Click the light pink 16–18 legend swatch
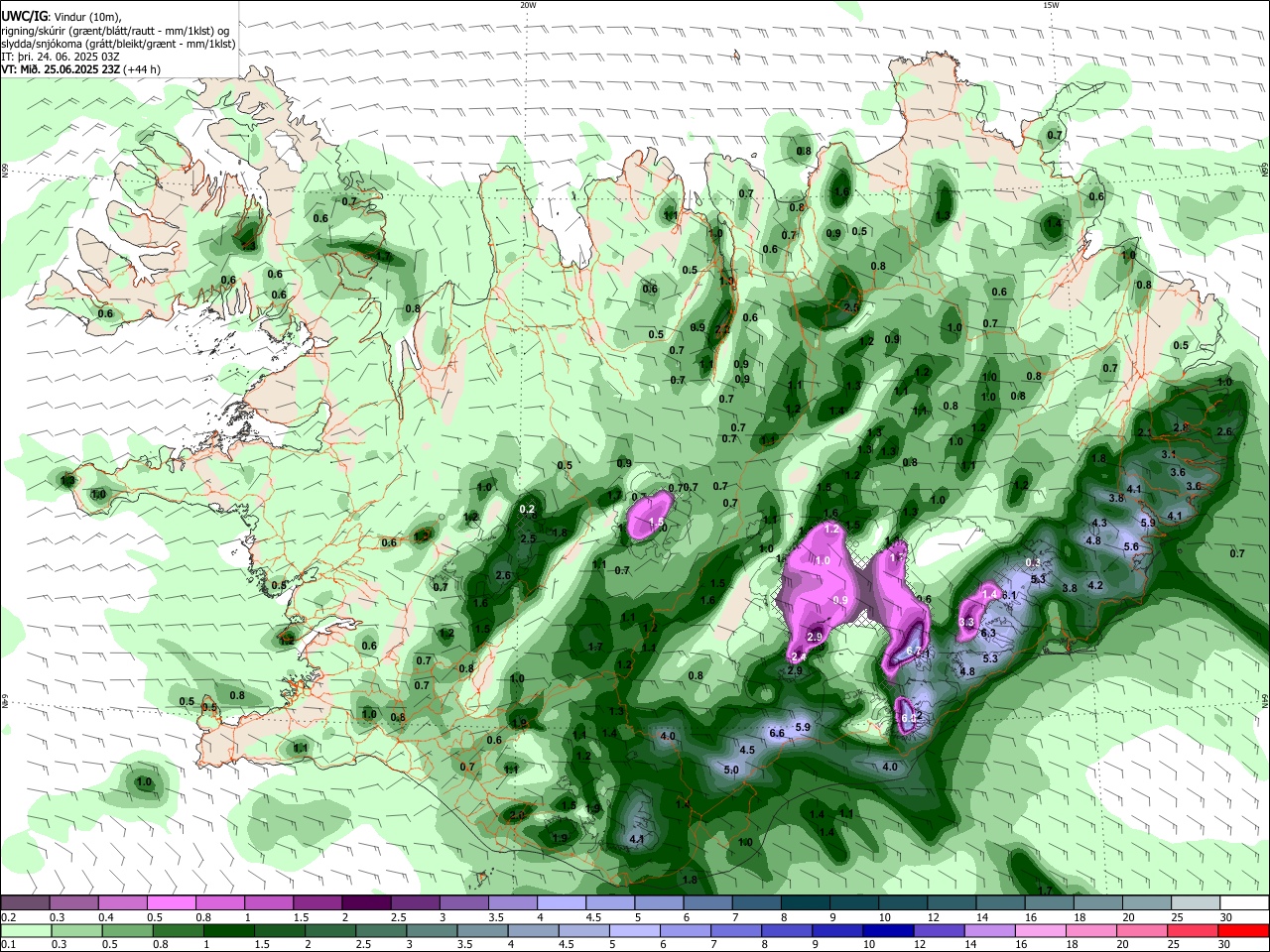The height and width of the screenshot is (952, 1270). click(1041, 930)
